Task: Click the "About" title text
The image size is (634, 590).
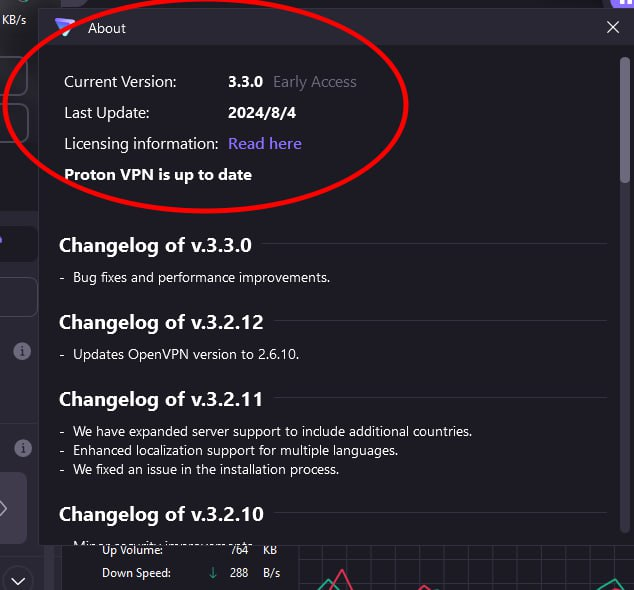Action: (x=107, y=28)
